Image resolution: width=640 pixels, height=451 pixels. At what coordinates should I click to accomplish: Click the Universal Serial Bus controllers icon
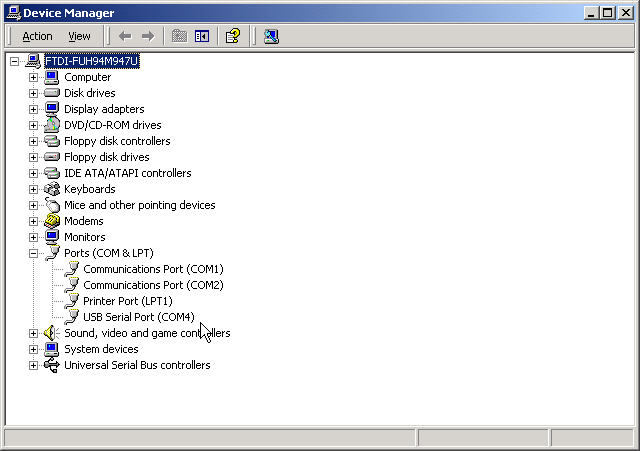coord(51,365)
